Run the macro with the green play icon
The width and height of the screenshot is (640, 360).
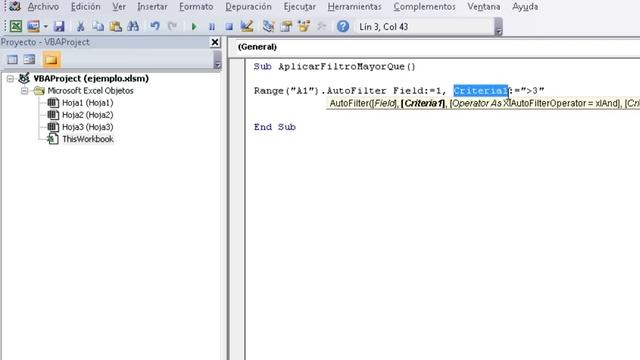tap(194, 27)
